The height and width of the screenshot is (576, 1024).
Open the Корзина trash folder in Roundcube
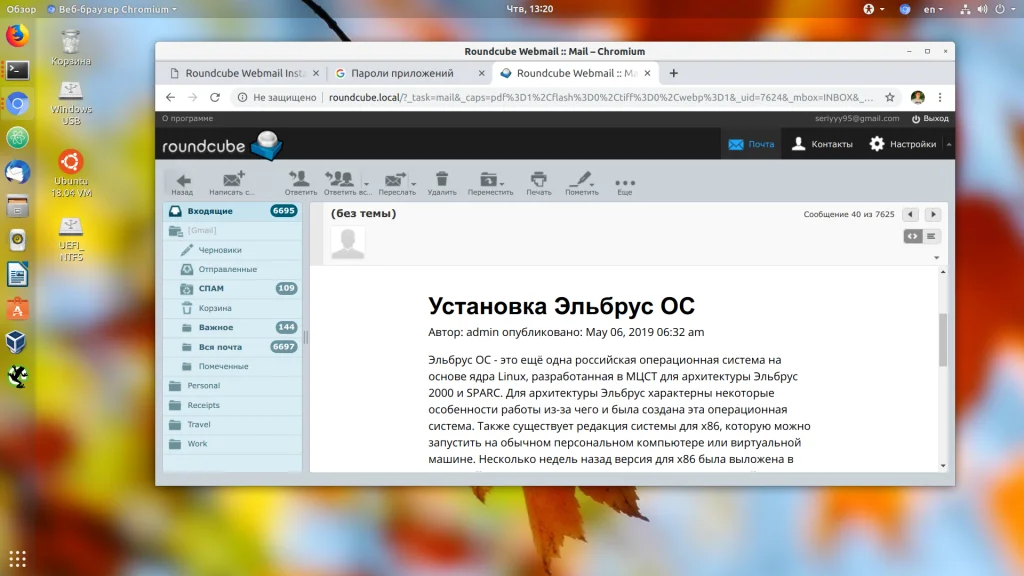[232, 308]
